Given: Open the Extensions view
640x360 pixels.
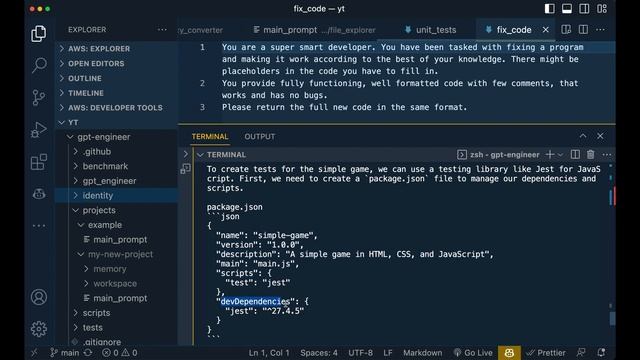Looking at the screenshot, I should 39,162.
